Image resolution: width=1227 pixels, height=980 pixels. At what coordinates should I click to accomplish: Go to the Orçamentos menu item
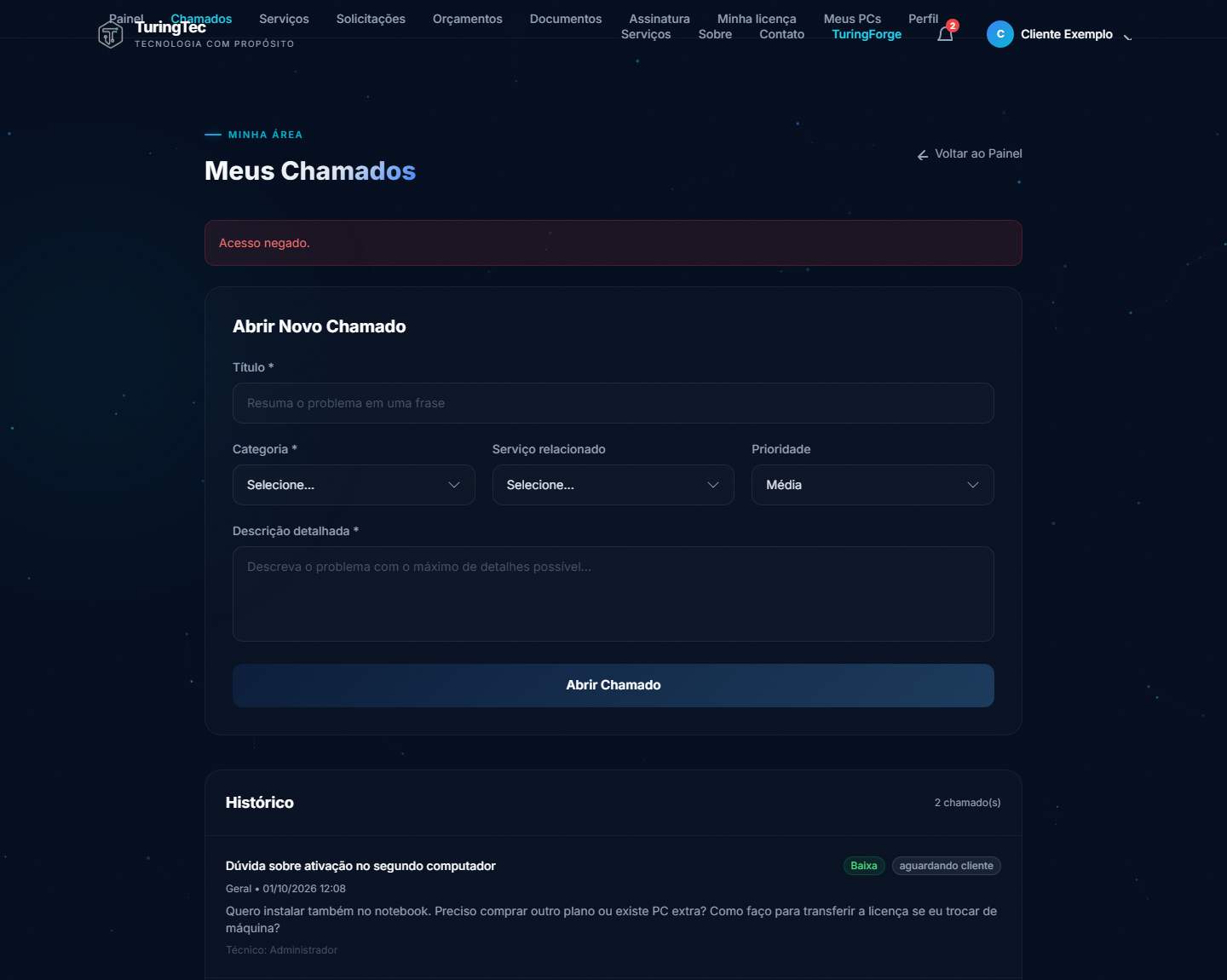(467, 19)
